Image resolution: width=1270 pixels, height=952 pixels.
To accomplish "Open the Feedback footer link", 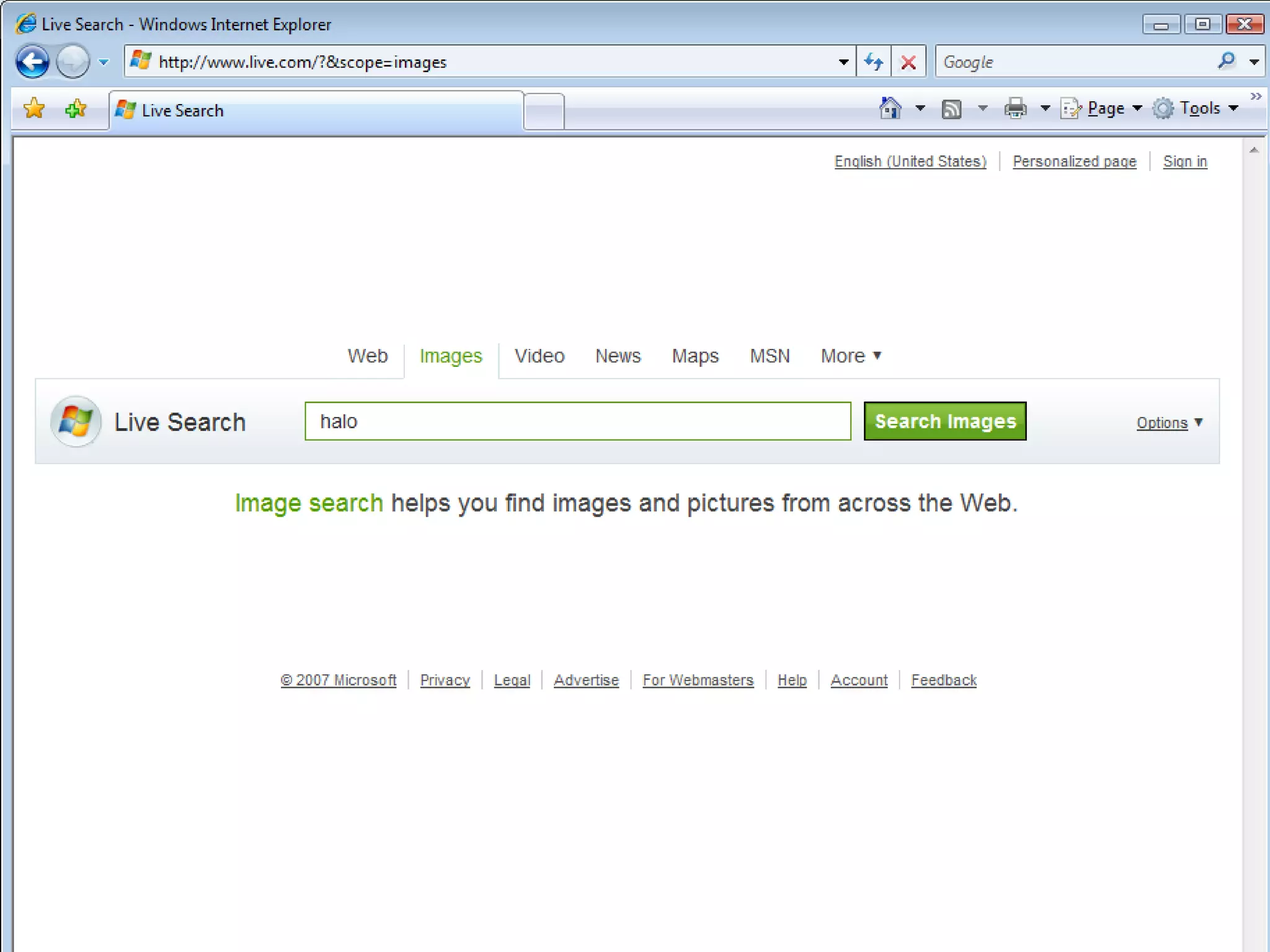I will (944, 680).
